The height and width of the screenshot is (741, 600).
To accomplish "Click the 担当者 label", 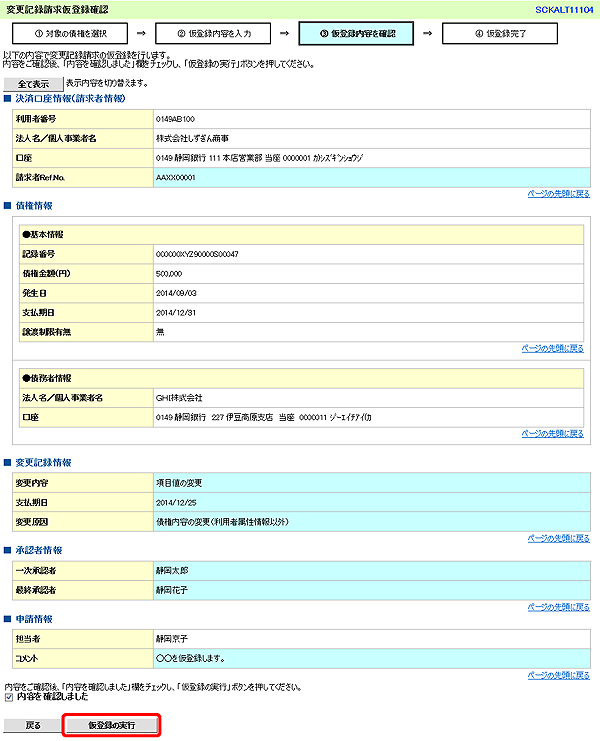I will [27, 639].
